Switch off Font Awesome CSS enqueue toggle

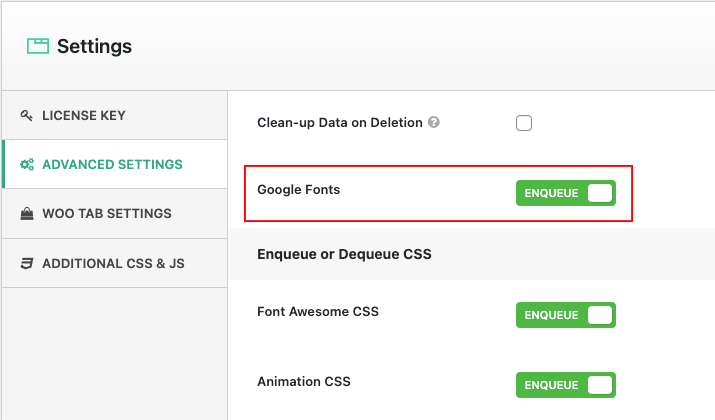pyautogui.click(x=566, y=315)
